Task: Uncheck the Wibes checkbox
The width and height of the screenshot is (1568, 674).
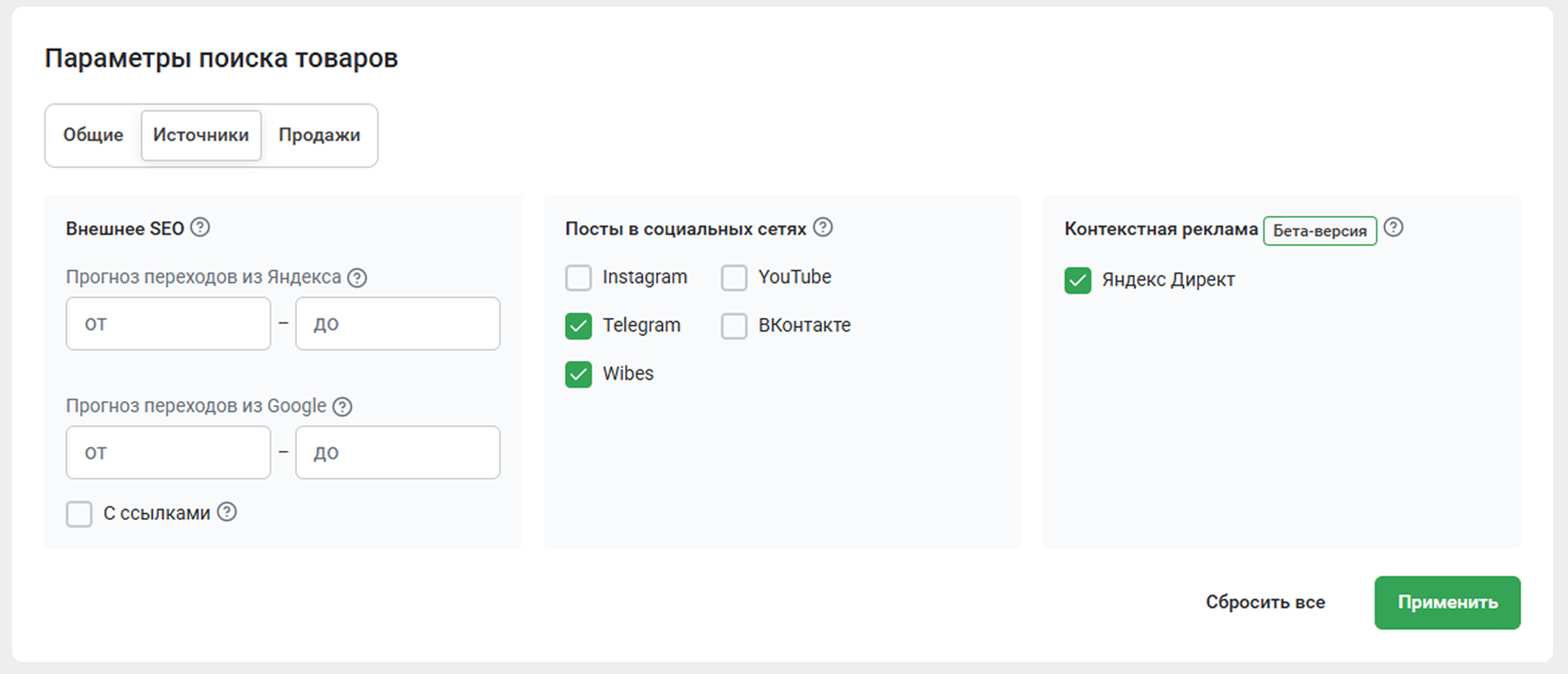Action: pos(578,374)
